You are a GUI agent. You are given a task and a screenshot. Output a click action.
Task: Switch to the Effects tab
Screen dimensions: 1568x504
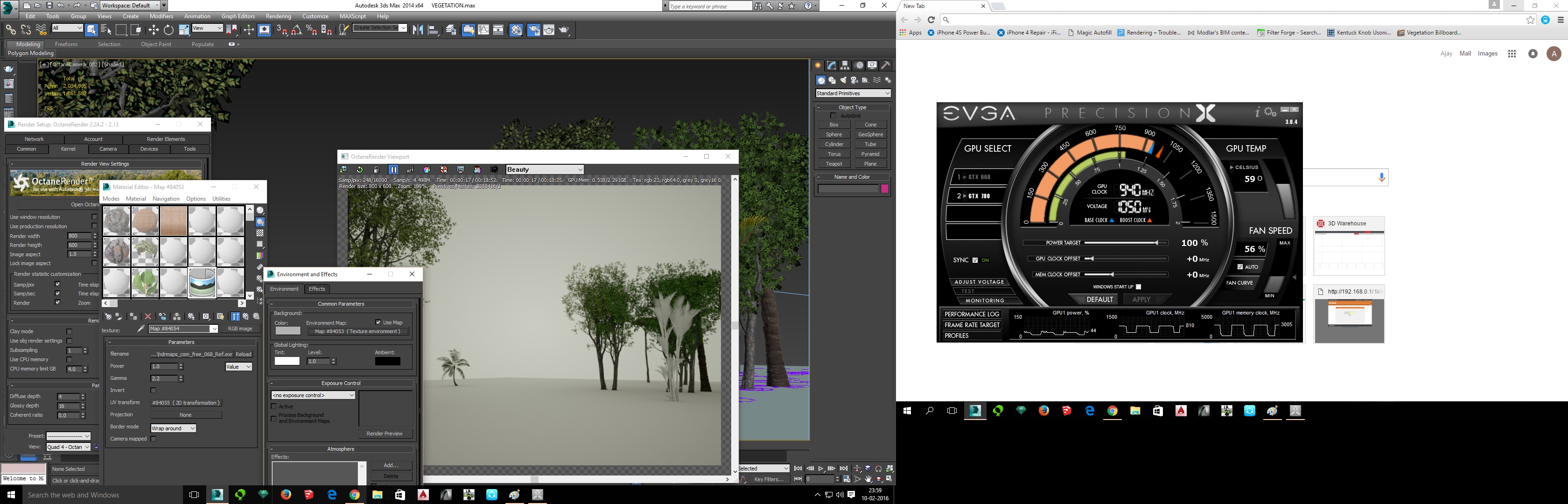[317, 289]
